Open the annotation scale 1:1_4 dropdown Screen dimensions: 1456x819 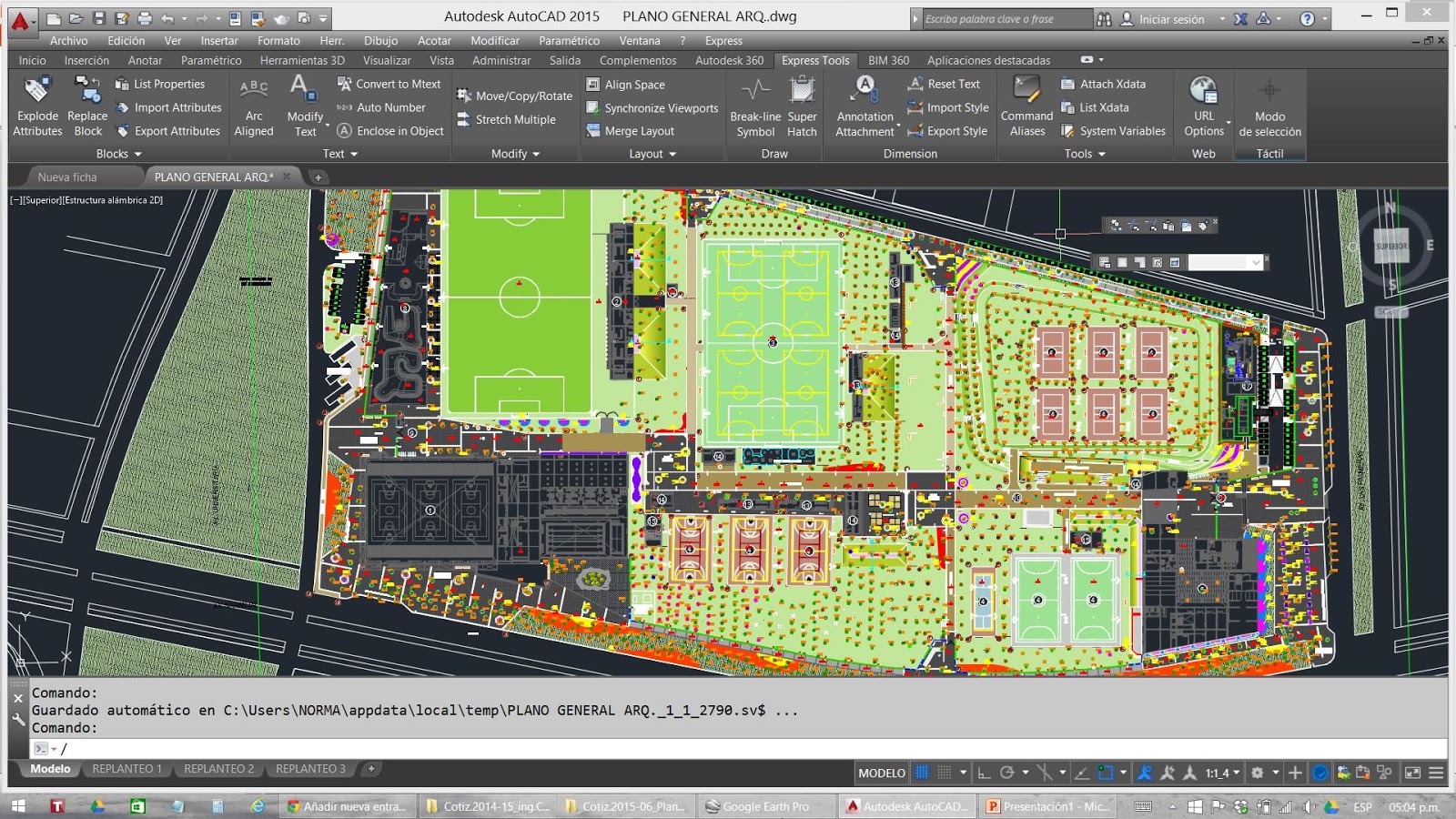[1222, 773]
